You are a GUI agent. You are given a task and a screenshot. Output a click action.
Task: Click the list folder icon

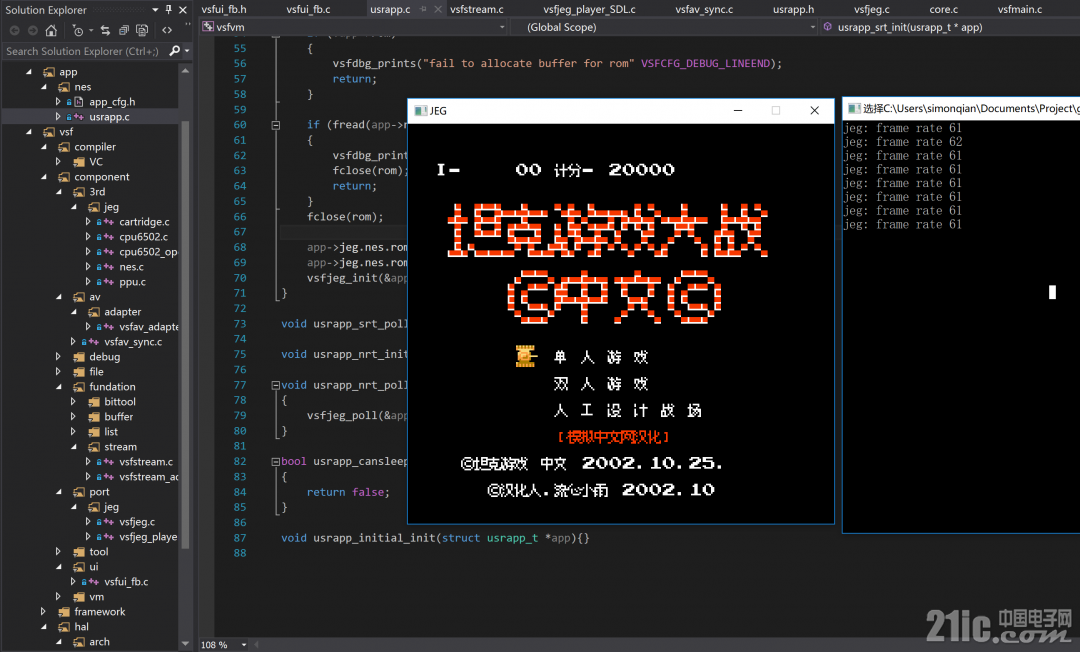click(94, 432)
